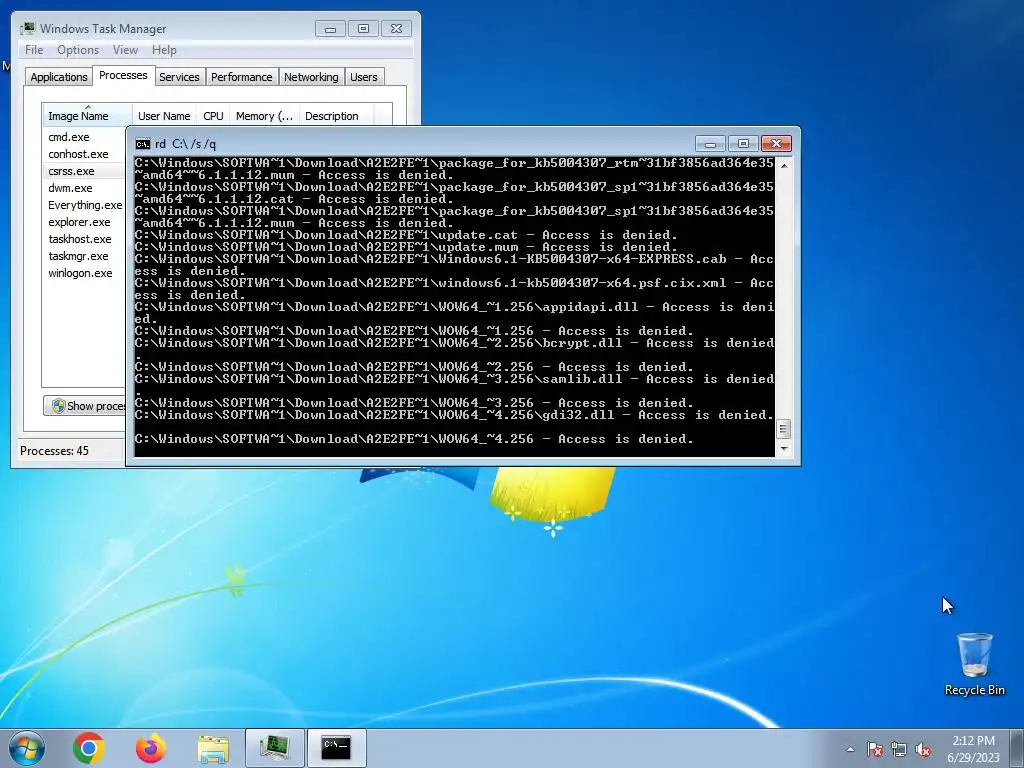Viewport: 1024px width, 768px height.
Task: Open the Action Center flag icon
Action: click(875, 749)
